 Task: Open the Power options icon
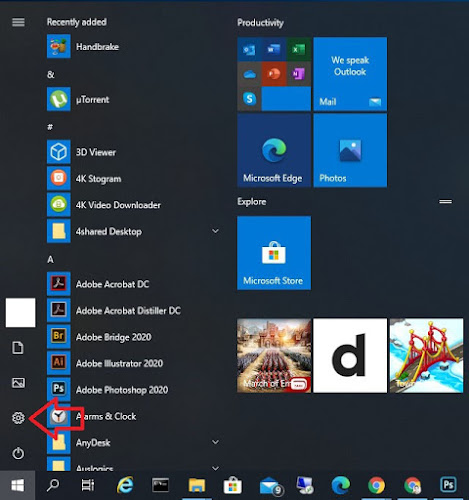18,453
